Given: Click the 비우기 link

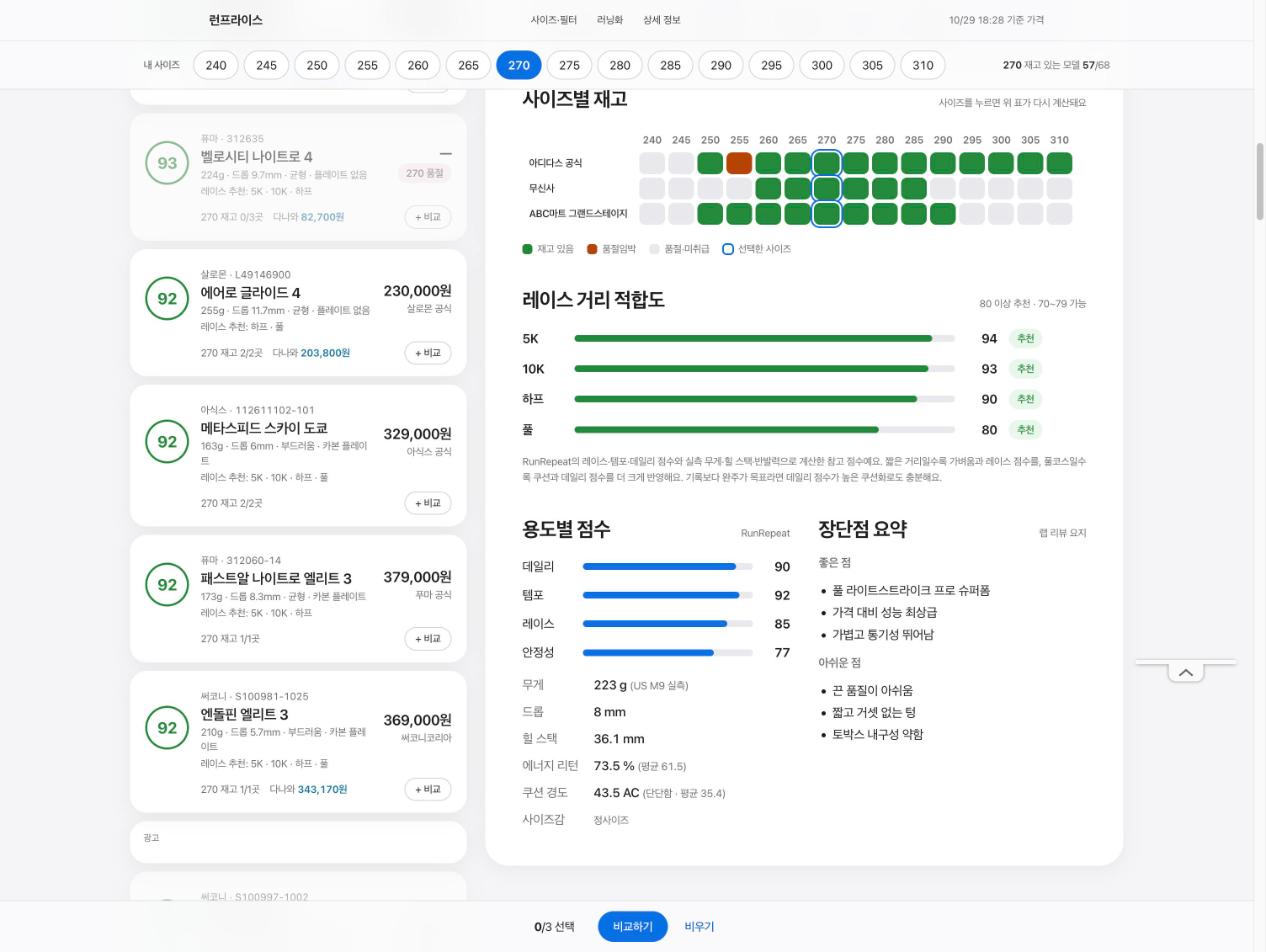Looking at the screenshot, I should click(699, 927).
